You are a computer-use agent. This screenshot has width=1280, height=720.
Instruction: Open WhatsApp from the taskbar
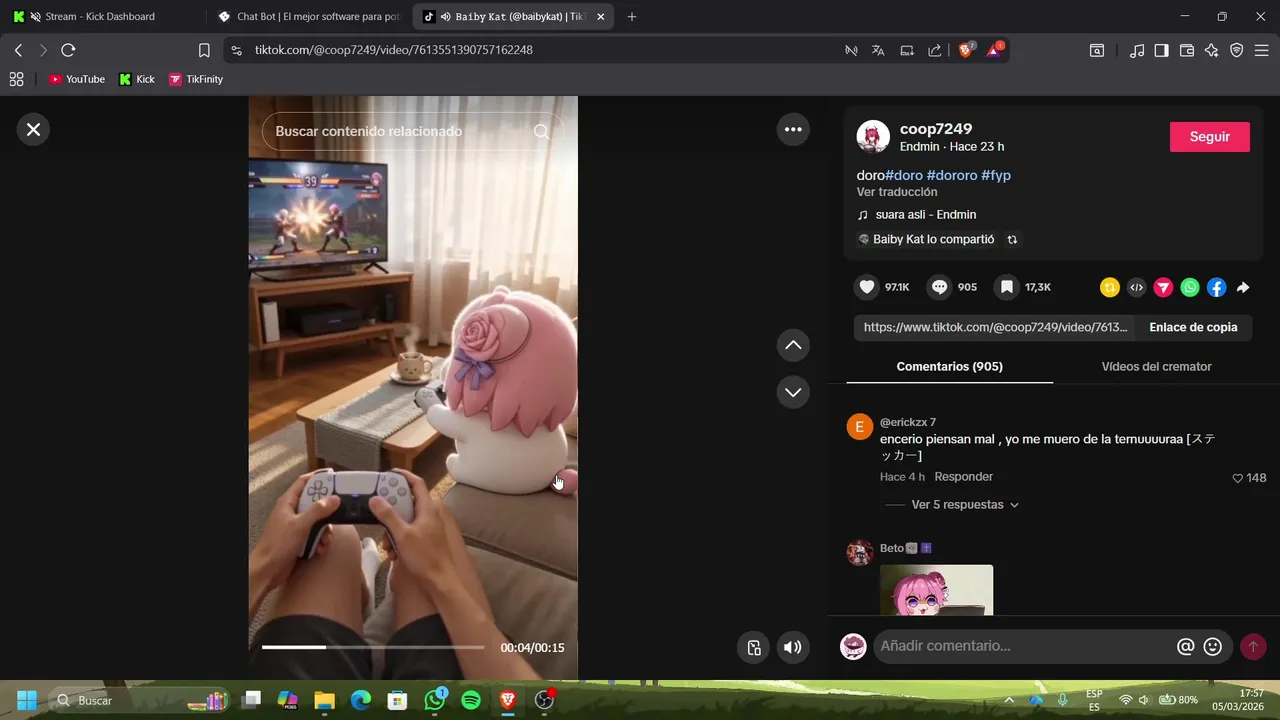(435, 700)
